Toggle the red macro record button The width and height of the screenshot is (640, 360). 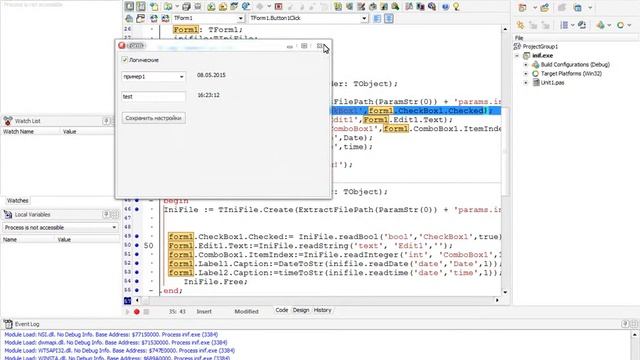coord(137,312)
